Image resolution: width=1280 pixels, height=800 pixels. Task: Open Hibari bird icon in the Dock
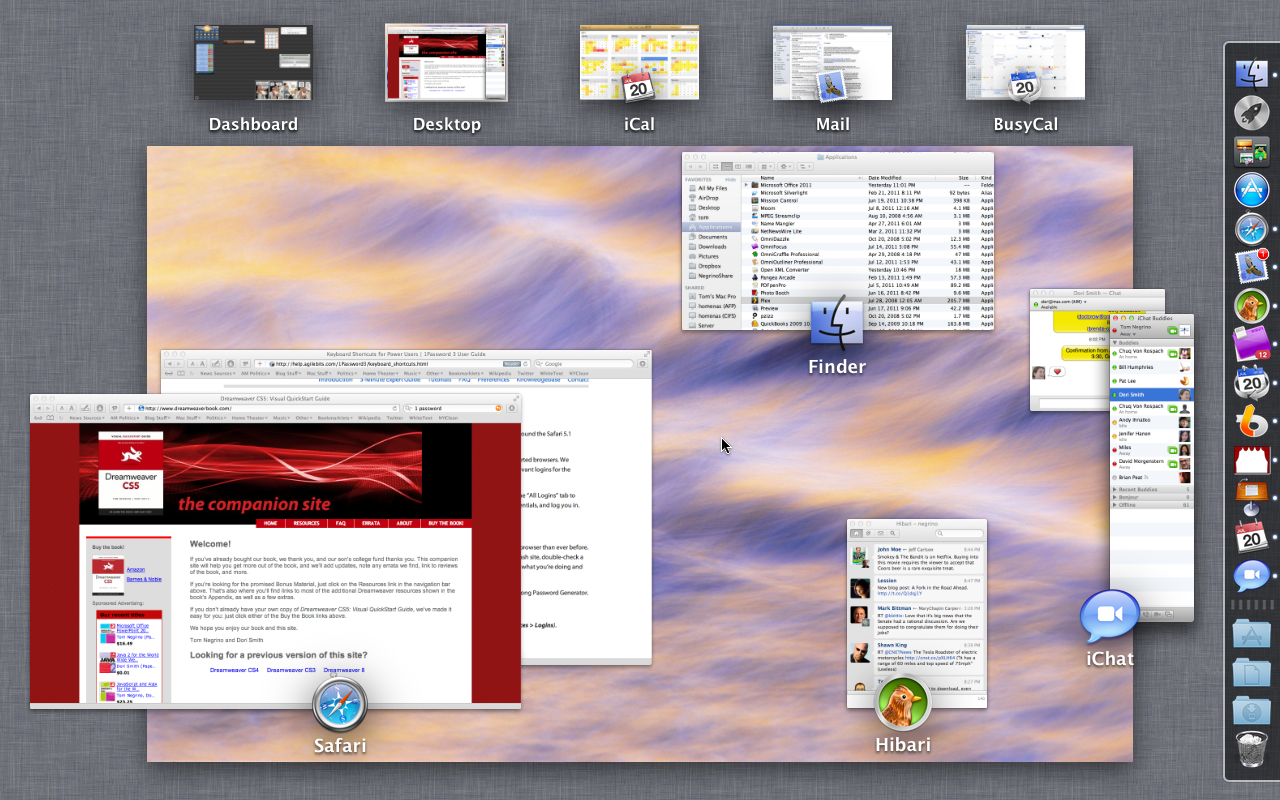click(x=1251, y=305)
